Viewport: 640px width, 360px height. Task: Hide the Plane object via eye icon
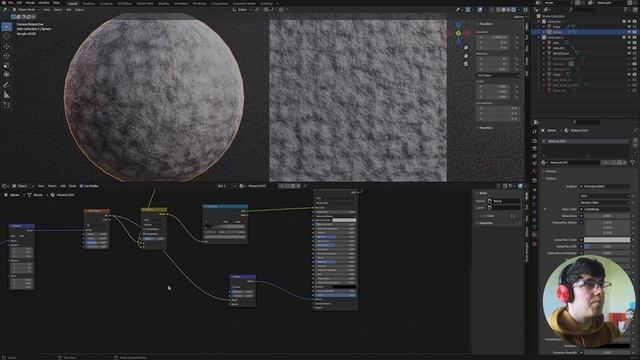(629, 27)
